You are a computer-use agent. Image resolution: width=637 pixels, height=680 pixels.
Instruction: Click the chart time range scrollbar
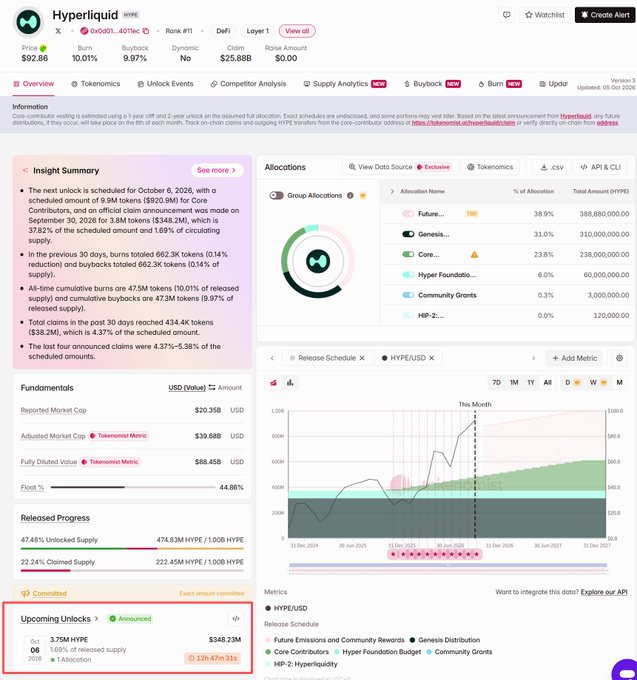coord(448,566)
